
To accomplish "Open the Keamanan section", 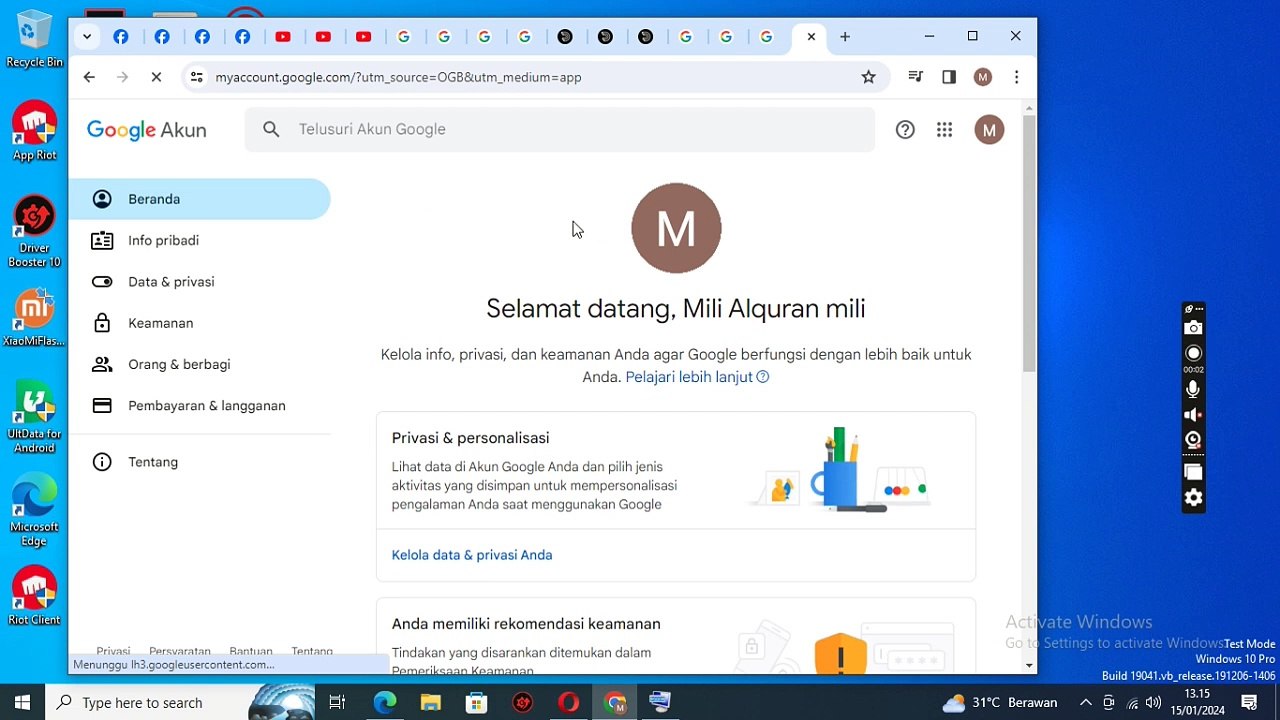I will (199, 323).
